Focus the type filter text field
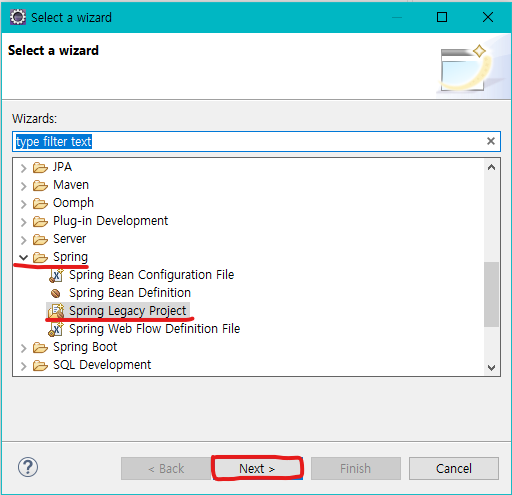Image resolution: width=512 pixels, height=495 pixels. click(x=256, y=141)
